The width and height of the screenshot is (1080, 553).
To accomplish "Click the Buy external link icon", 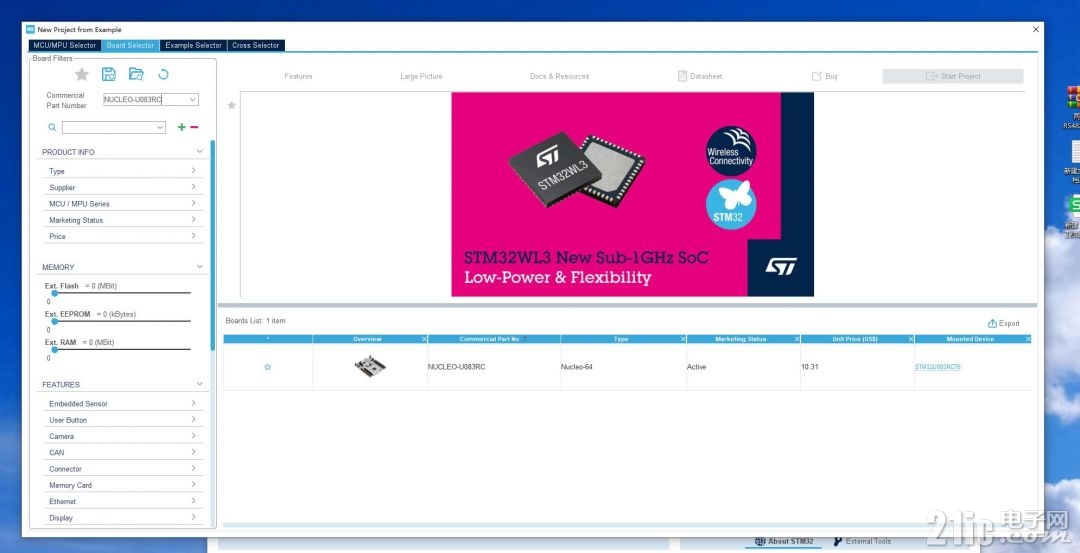I will point(816,76).
